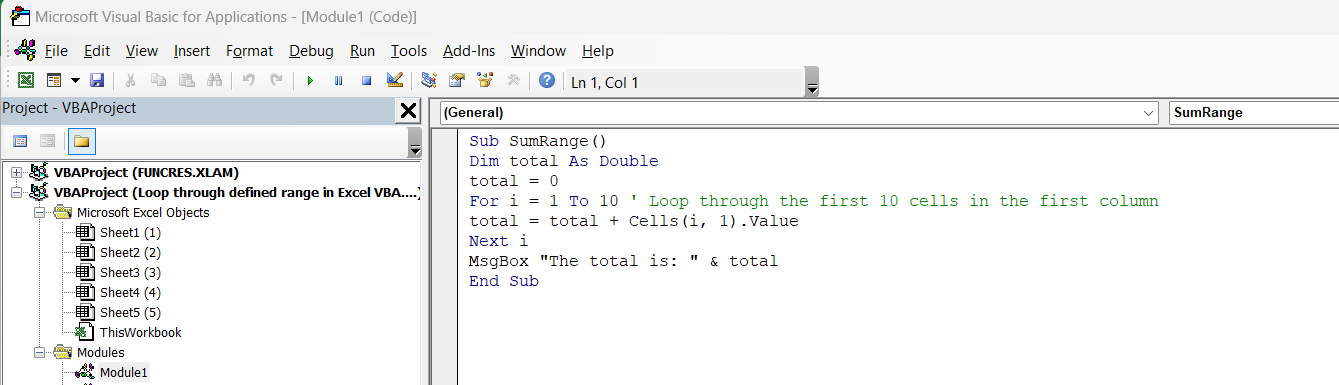Select Sheet4 (4) in project tree
This screenshot has width=1339, height=385.
click(130, 292)
